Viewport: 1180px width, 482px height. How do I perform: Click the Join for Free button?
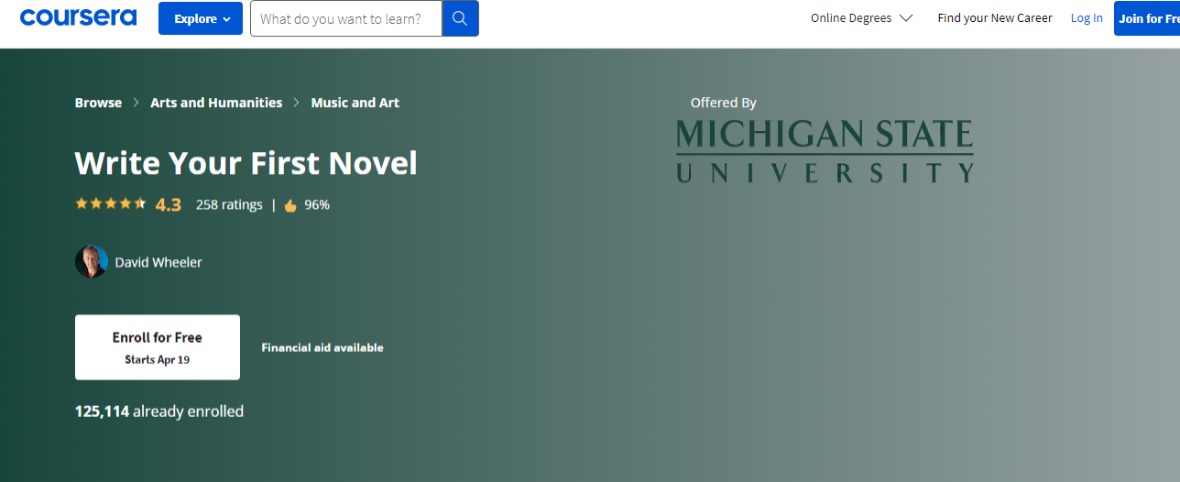pos(1147,19)
